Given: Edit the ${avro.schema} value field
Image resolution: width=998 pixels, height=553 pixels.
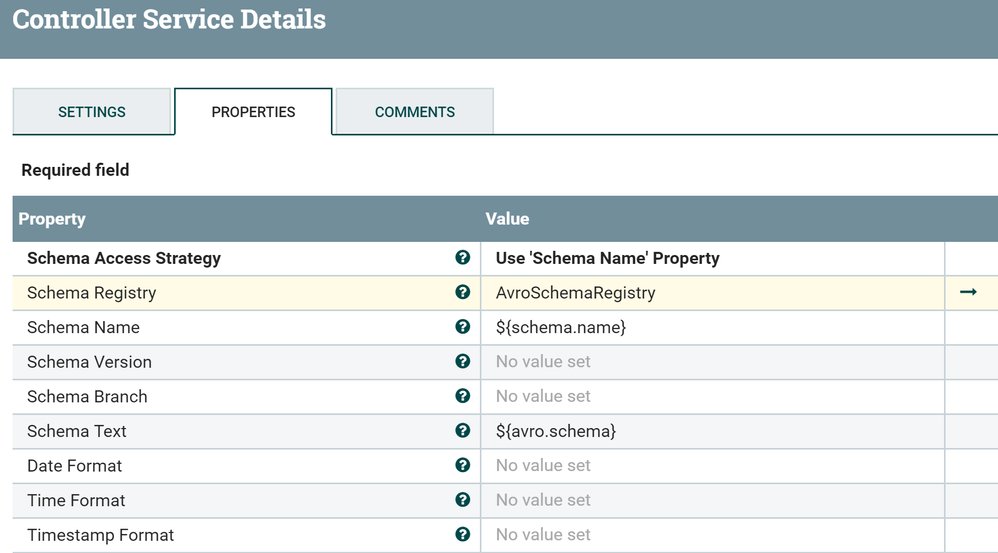Looking at the screenshot, I should [710, 431].
